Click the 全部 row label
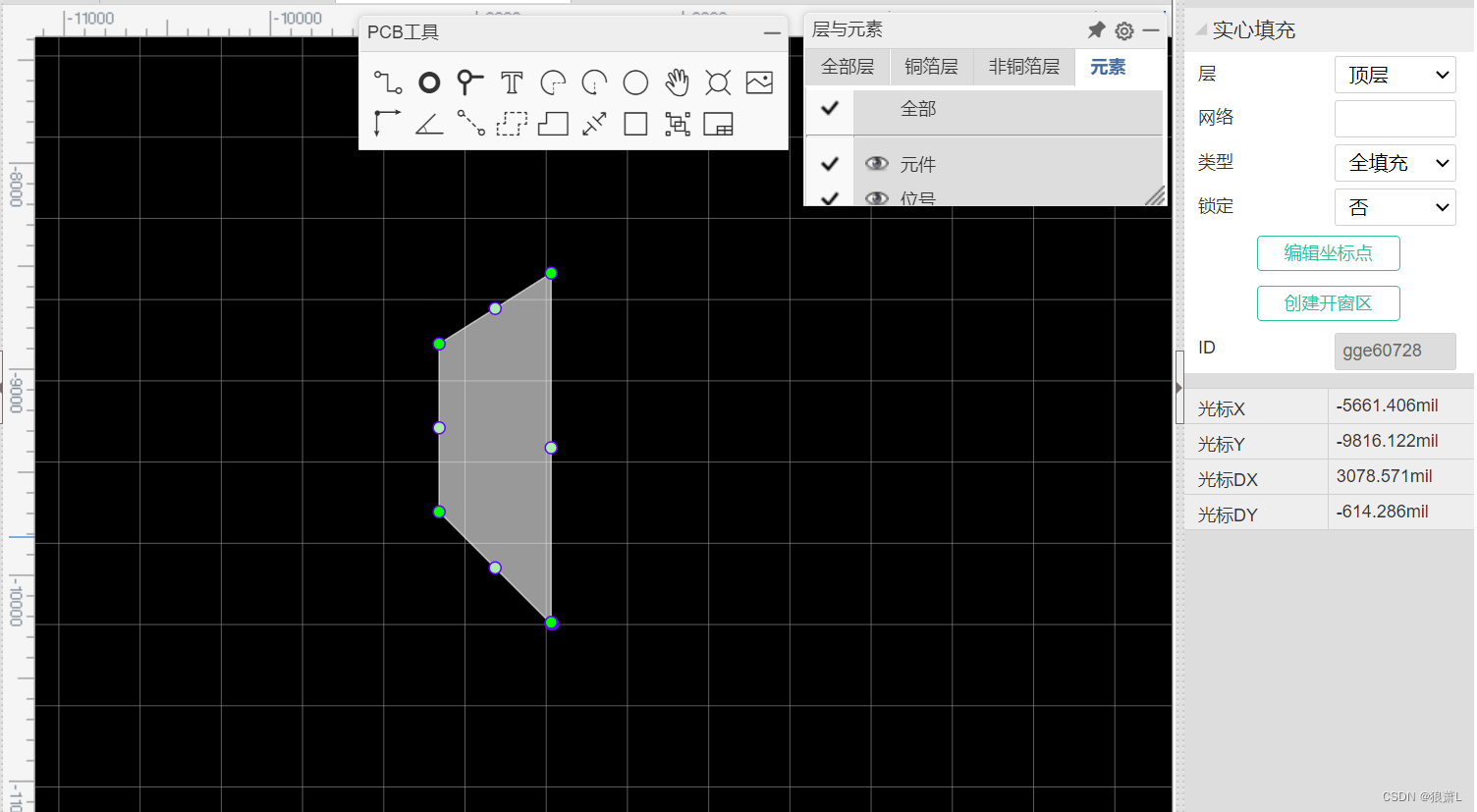The height and width of the screenshot is (812, 1477). tap(918, 109)
